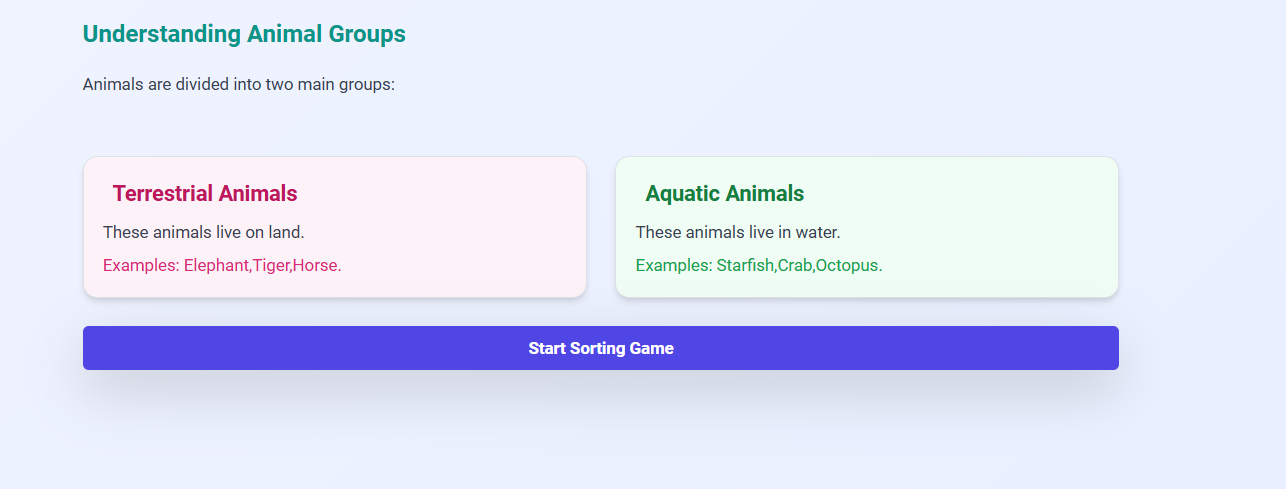Click the green 'Examples:' label
The width and height of the screenshot is (1286, 489).
click(674, 265)
